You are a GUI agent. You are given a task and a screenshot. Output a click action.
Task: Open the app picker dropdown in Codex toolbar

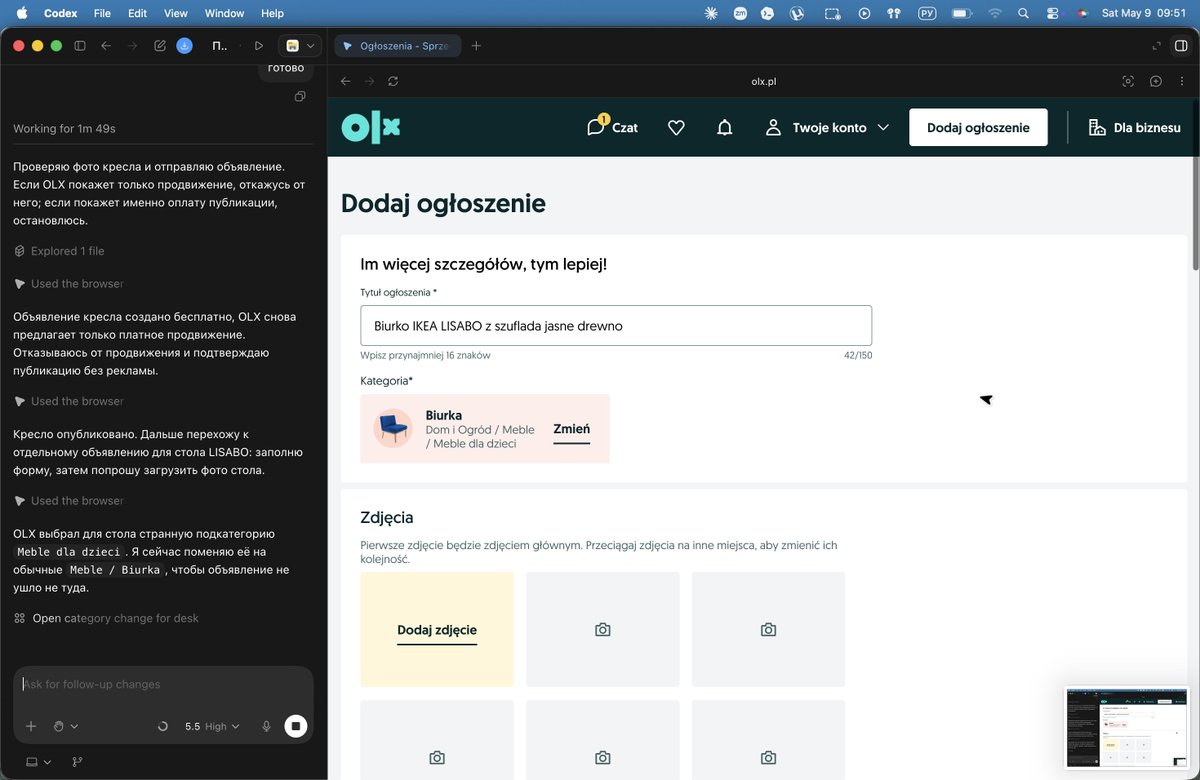tap(300, 46)
